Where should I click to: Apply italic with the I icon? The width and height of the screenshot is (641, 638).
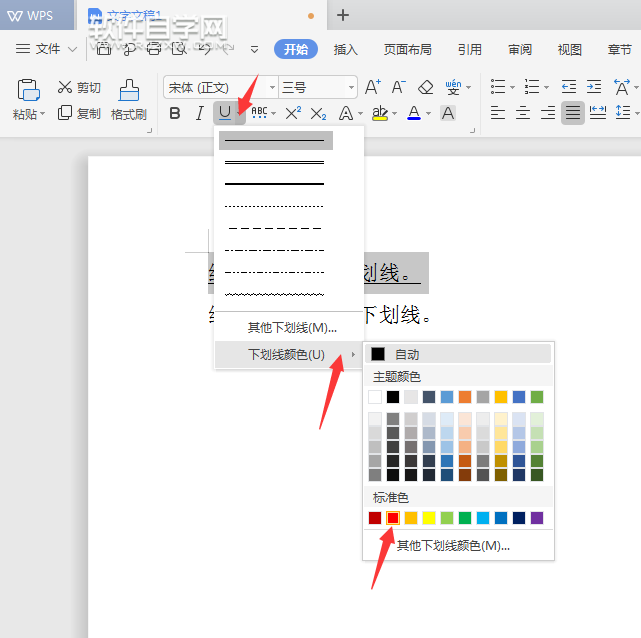click(x=200, y=113)
